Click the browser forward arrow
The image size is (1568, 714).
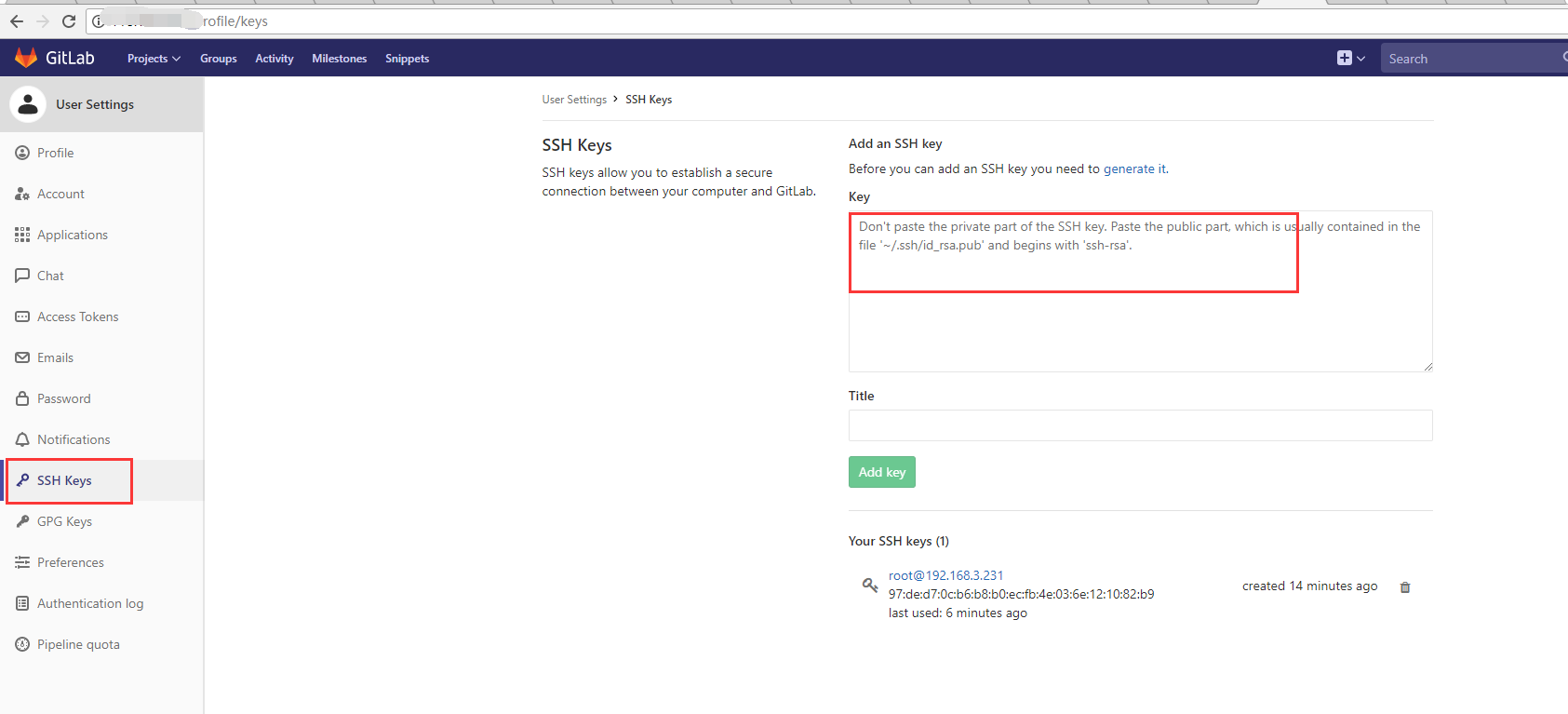tap(43, 20)
